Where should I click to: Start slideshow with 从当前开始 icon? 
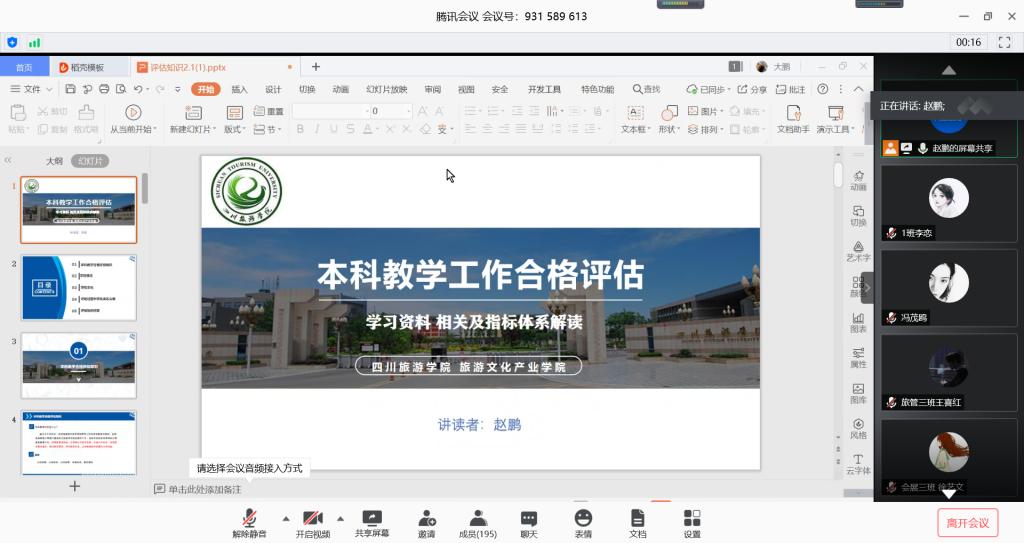(133, 112)
